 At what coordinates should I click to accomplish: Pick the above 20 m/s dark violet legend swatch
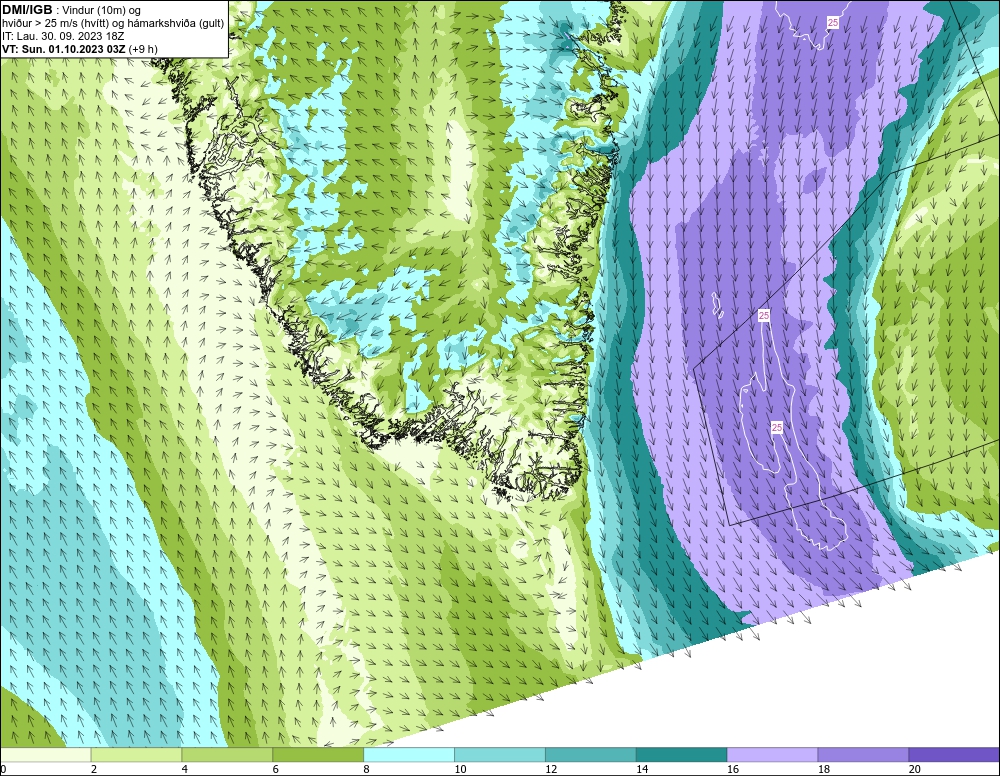[x=955, y=755]
